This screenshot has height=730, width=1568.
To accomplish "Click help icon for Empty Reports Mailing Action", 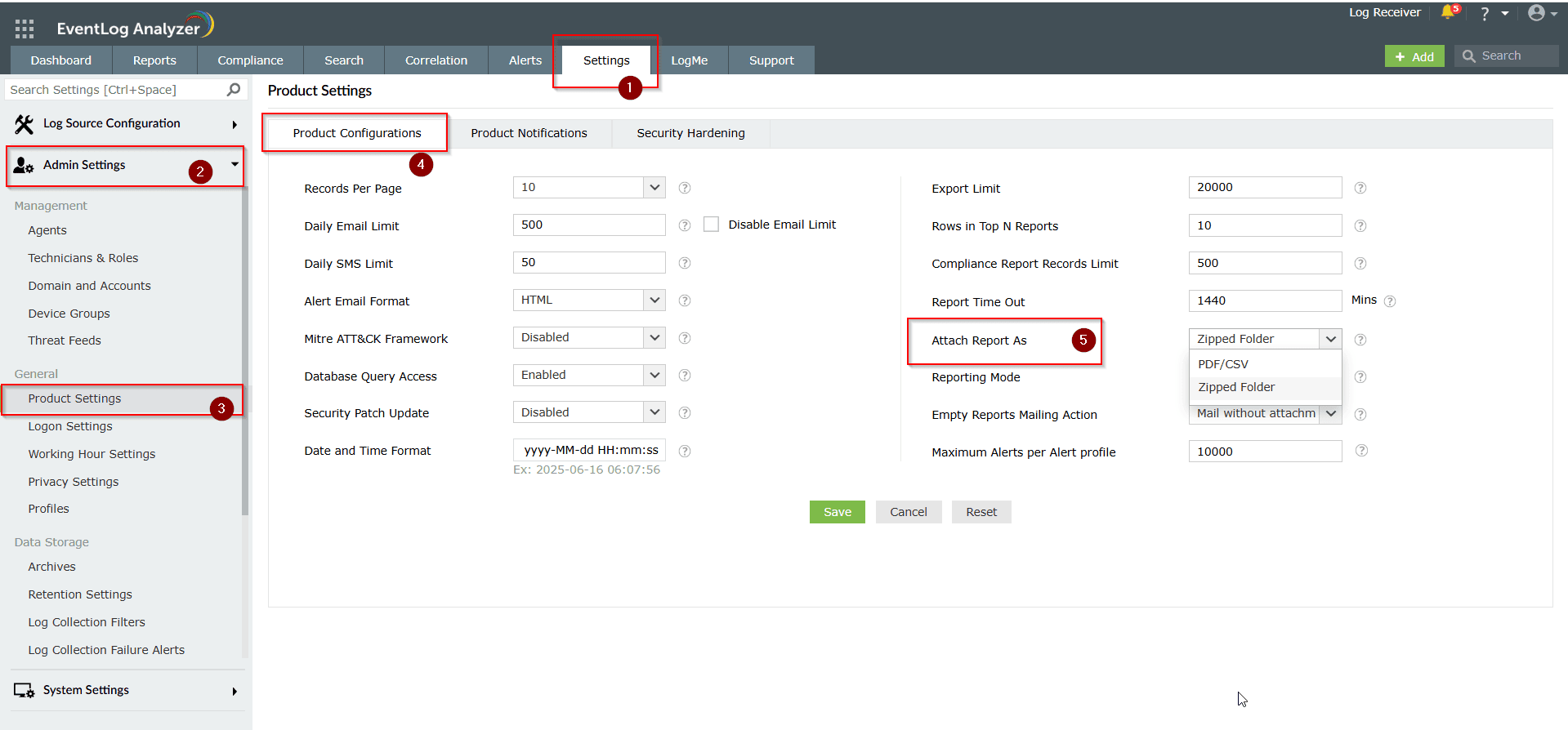I will (1360, 415).
